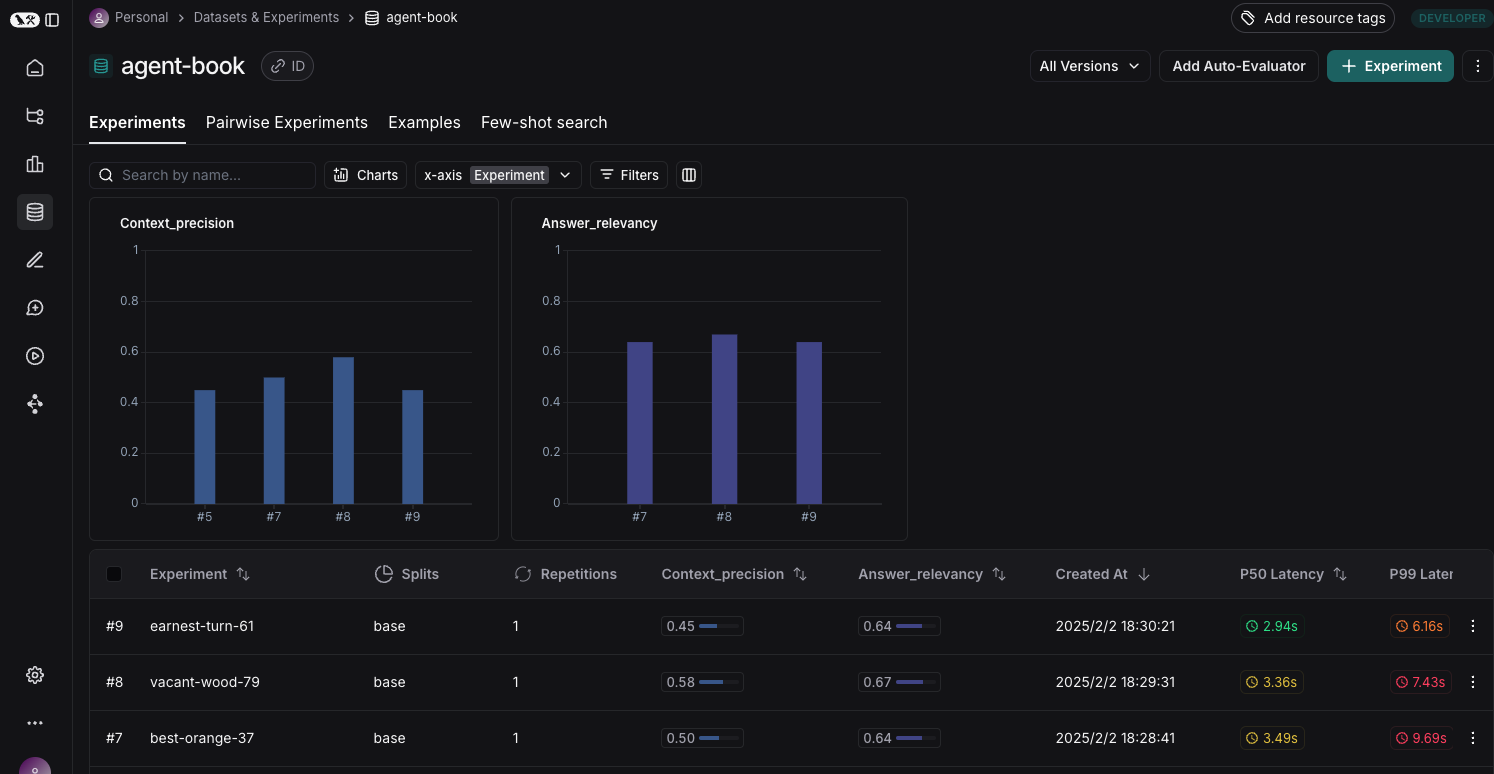Sort by Answer_relevancy column arrows
The image size is (1494, 774).
(999, 574)
